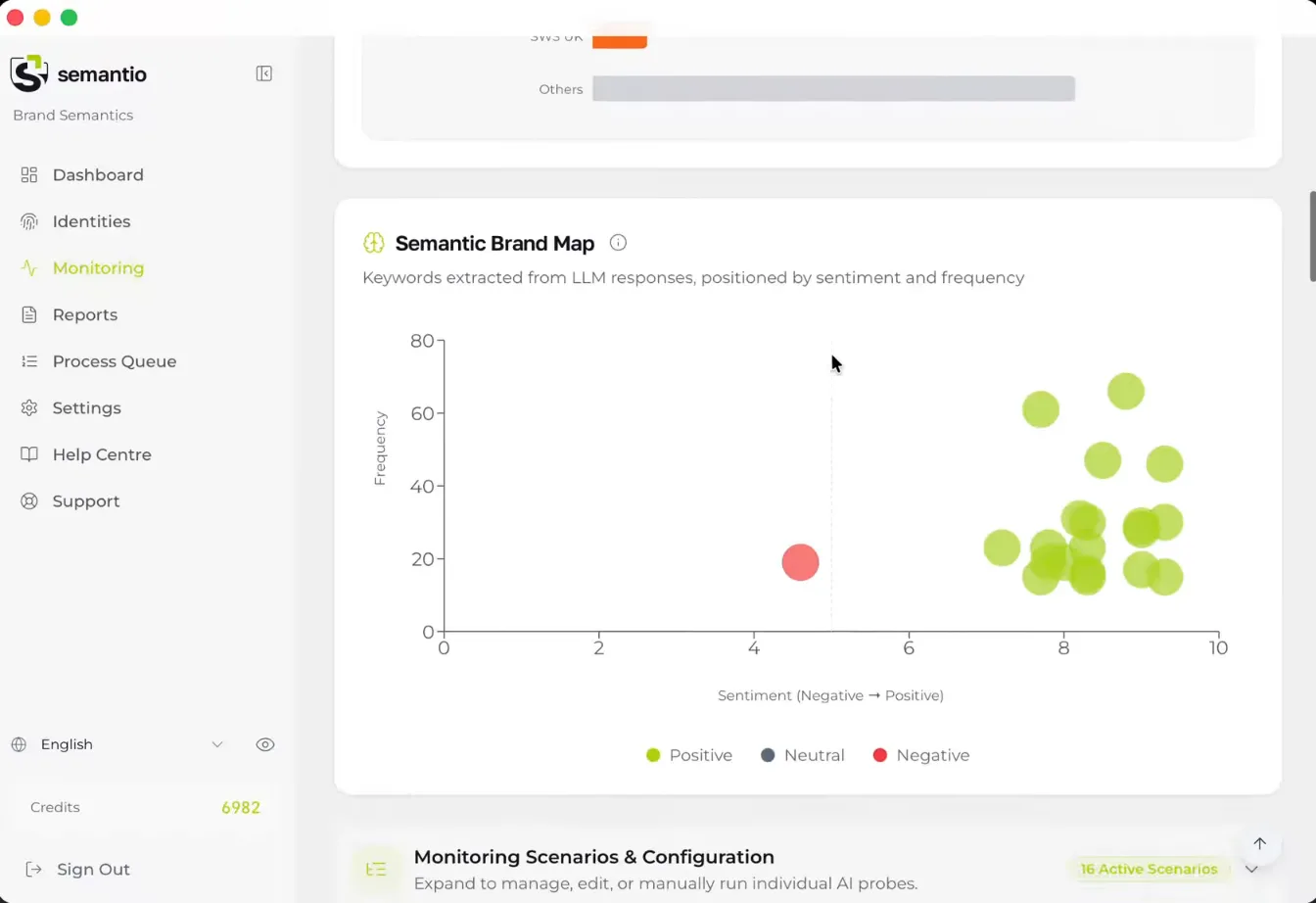Click the semantio logo icon
This screenshot has width=1316, height=903.
click(28, 73)
